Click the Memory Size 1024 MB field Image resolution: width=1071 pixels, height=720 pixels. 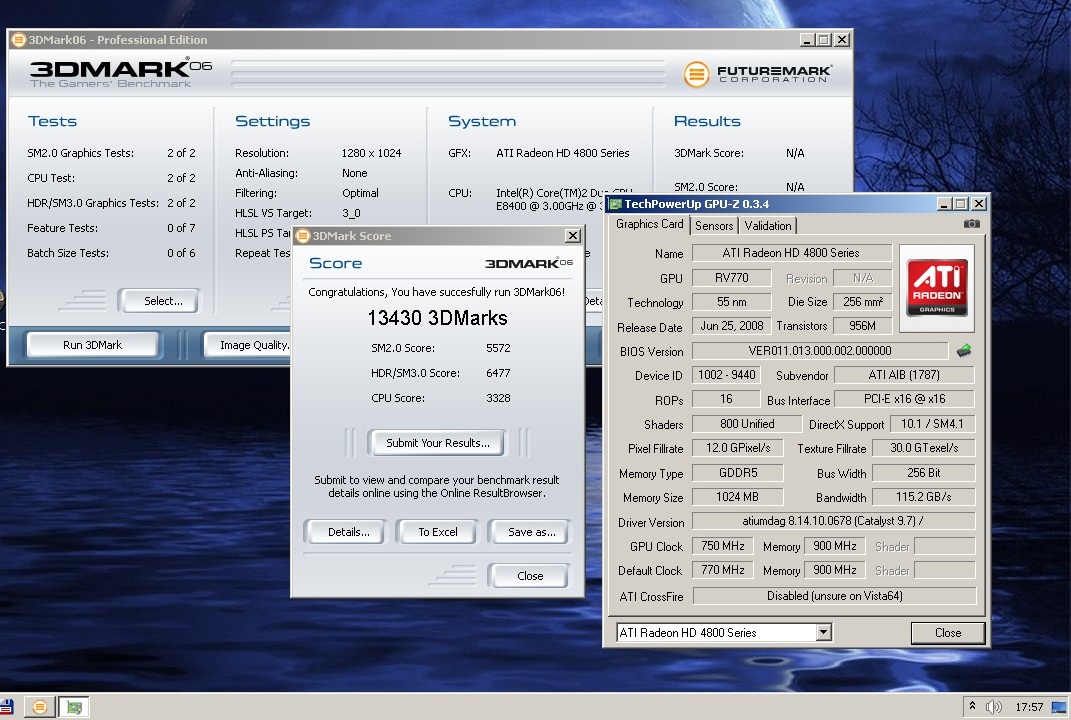click(x=738, y=497)
